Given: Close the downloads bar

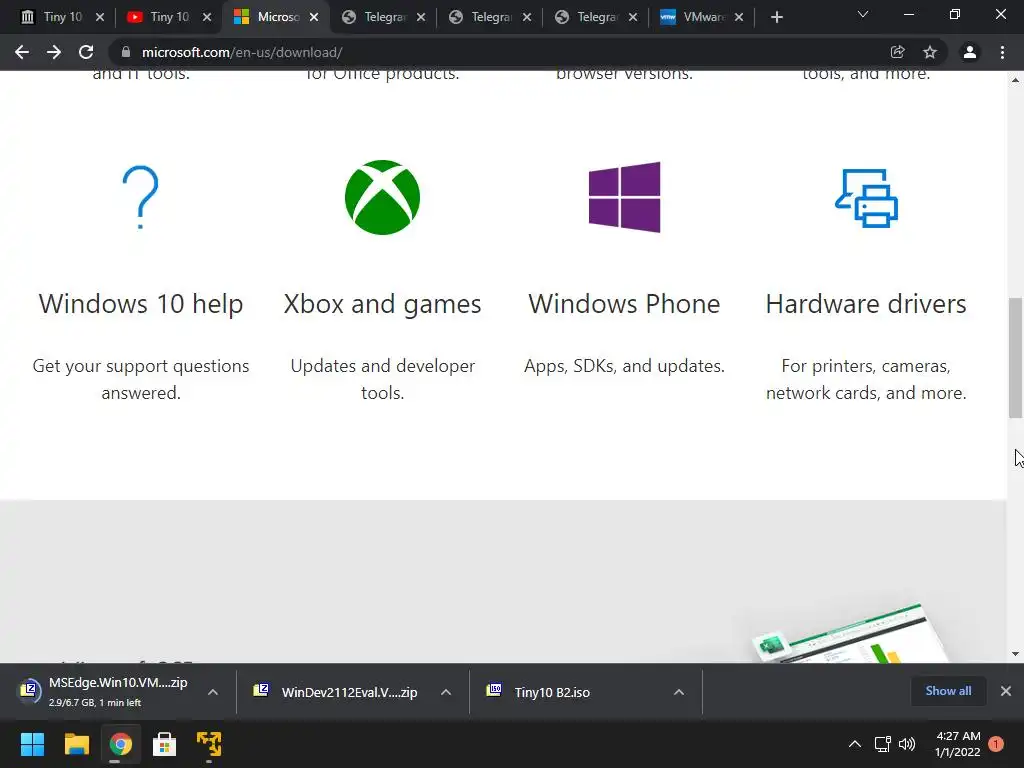Looking at the screenshot, I should (1006, 691).
